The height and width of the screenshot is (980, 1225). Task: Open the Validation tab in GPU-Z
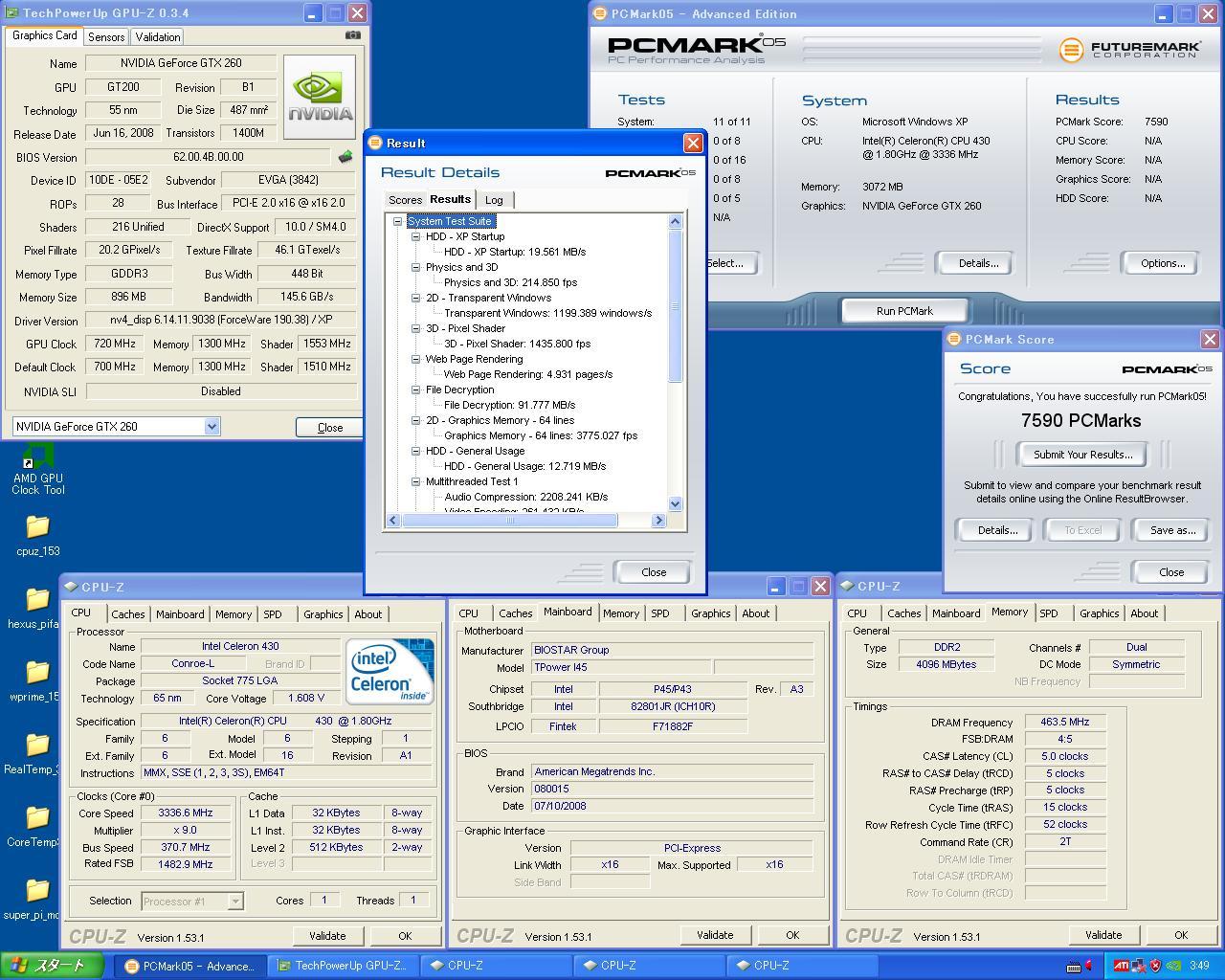(158, 36)
